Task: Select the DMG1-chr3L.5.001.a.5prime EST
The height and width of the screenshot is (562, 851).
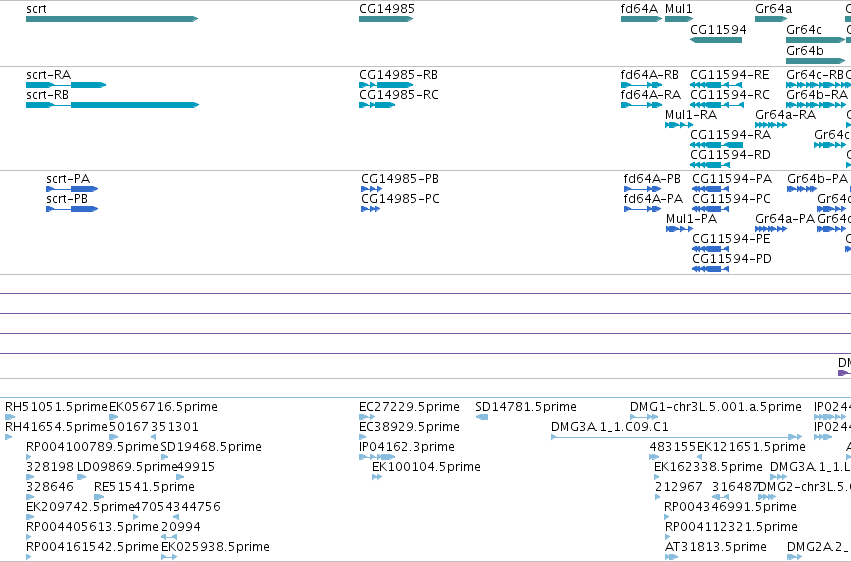Action: coord(644,417)
